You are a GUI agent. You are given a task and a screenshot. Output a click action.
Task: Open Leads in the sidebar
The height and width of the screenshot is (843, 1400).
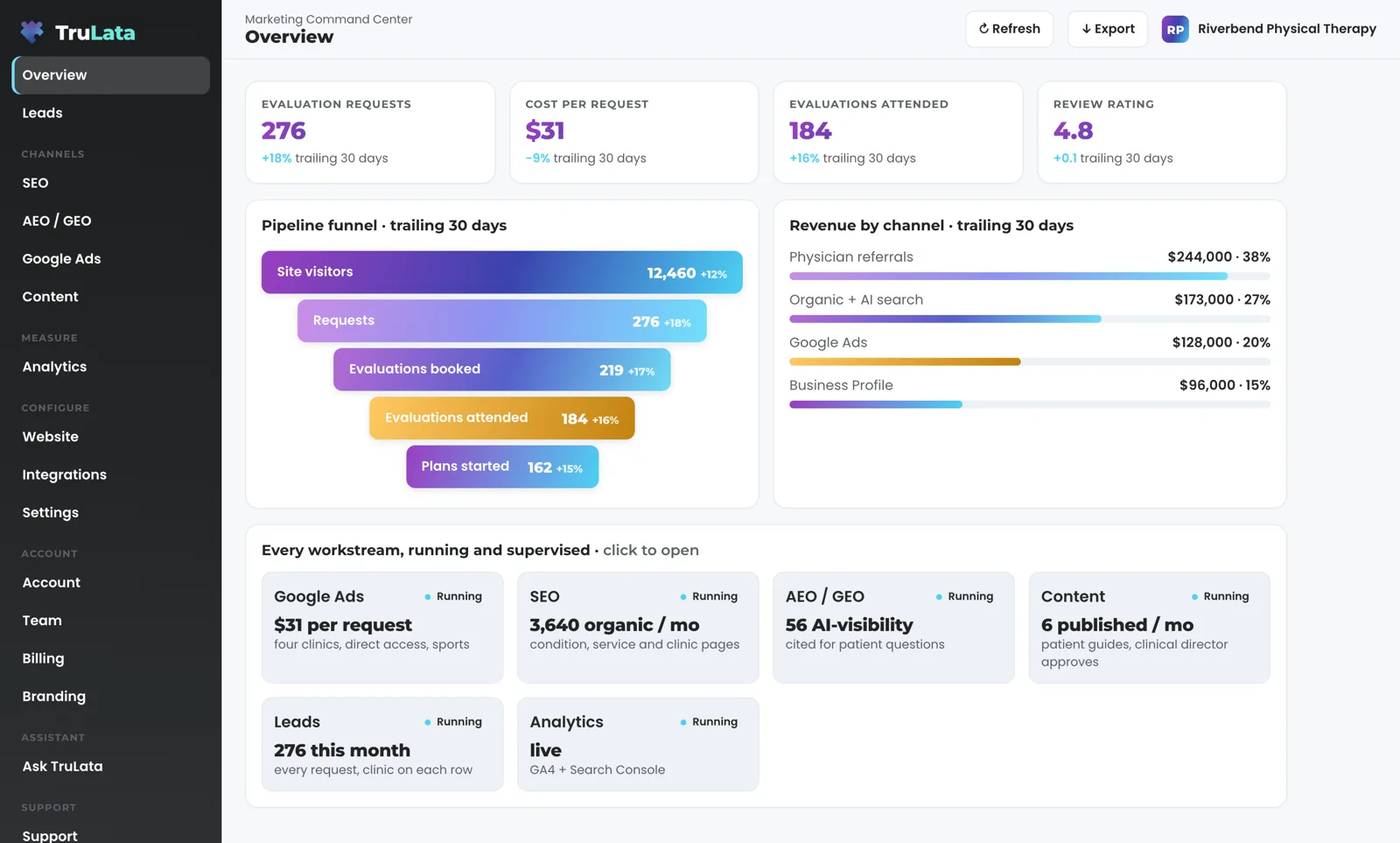coord(111,113)
